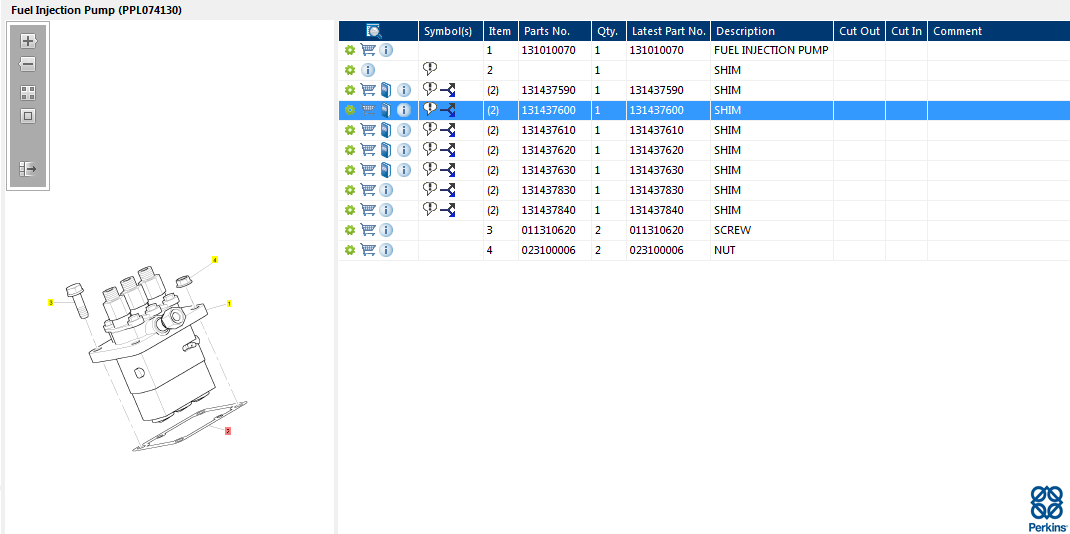Click yellow callout 3 next to bolt
1070x534 pixels.
51,302
